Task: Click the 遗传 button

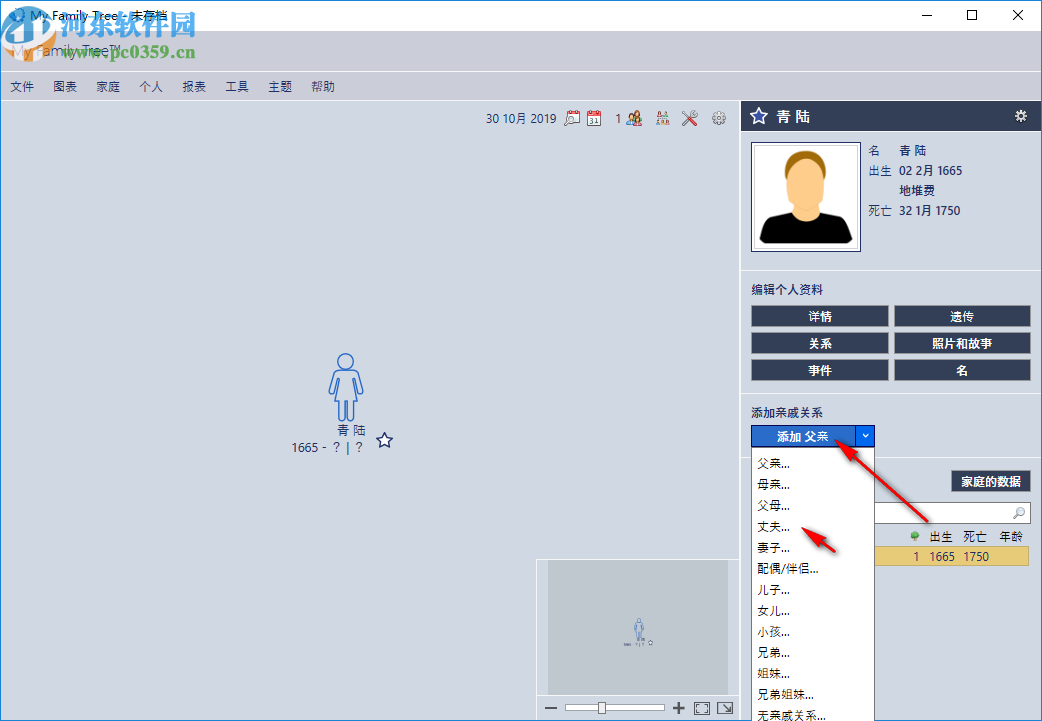Action: click(962, 316)
